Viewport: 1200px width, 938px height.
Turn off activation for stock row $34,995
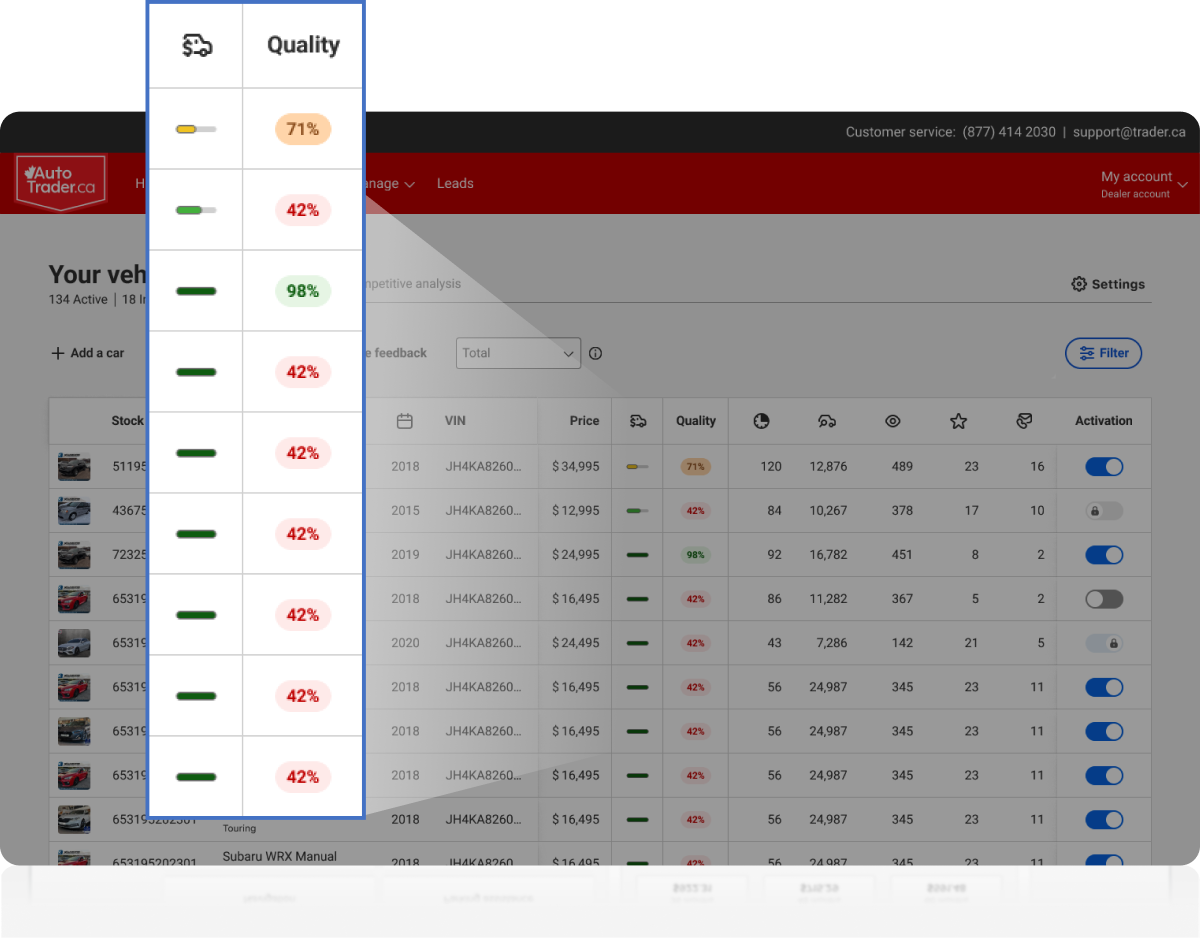pos(1104,467)
